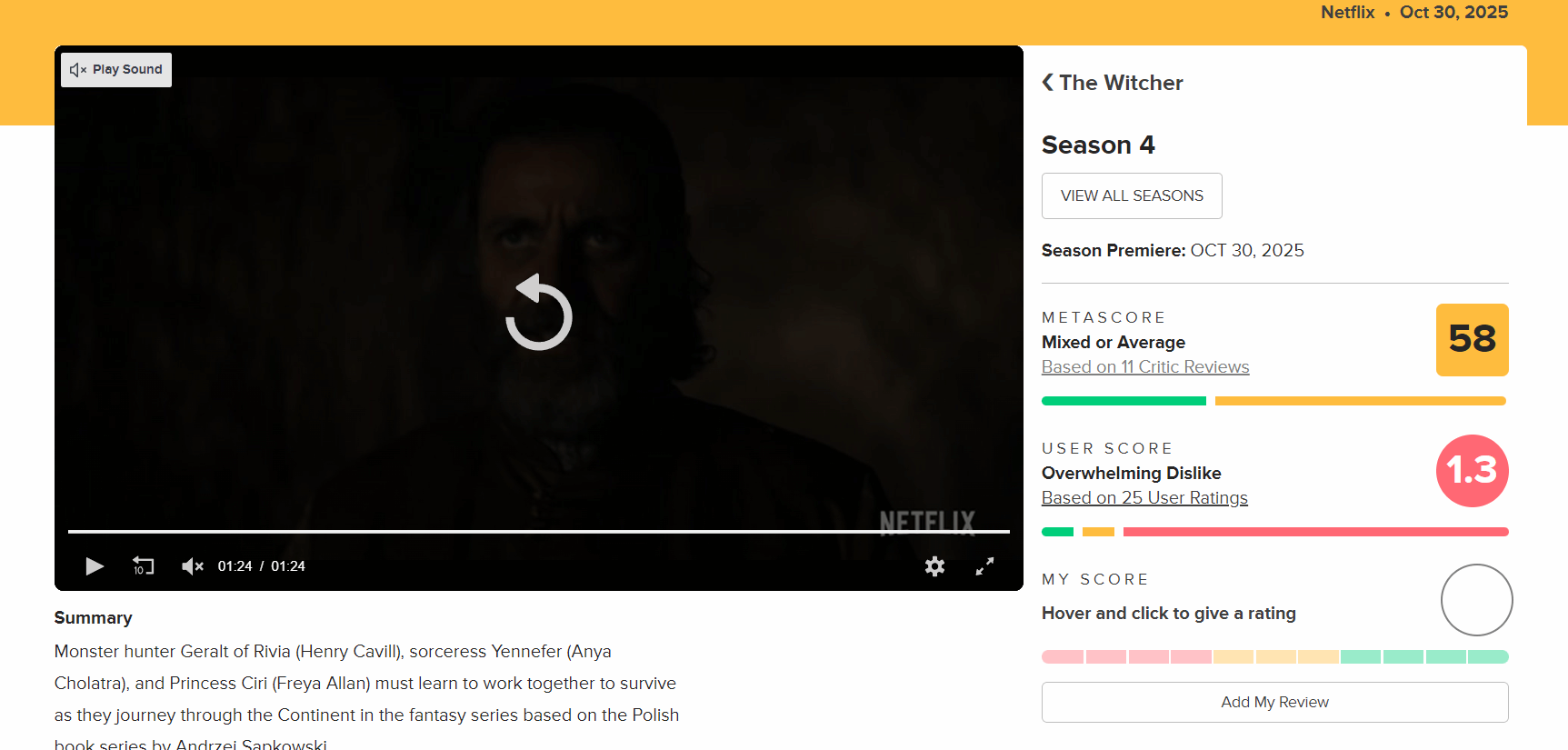Click the empty My Score circle
The height and width of the screenshot is (750, 1568).
[x=1477, y=600]
